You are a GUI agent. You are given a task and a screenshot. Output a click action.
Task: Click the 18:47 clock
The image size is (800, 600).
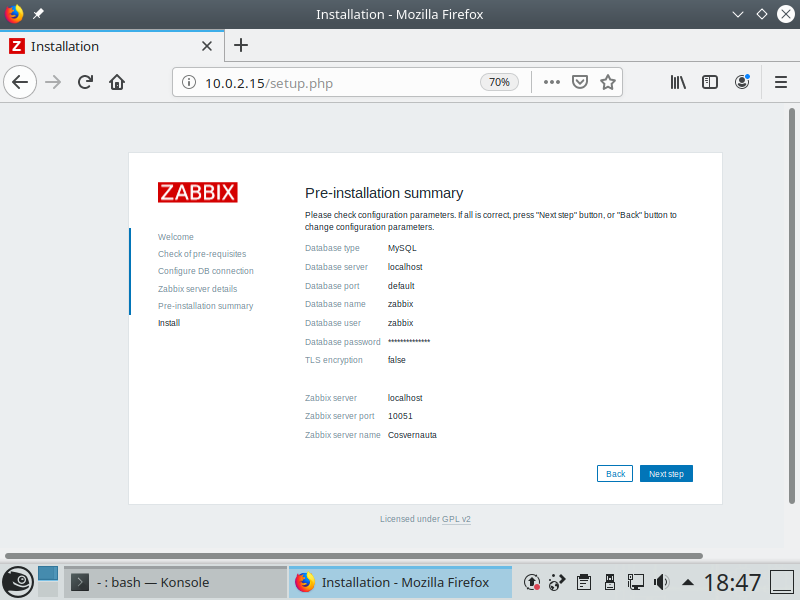[x=733, y=582]
